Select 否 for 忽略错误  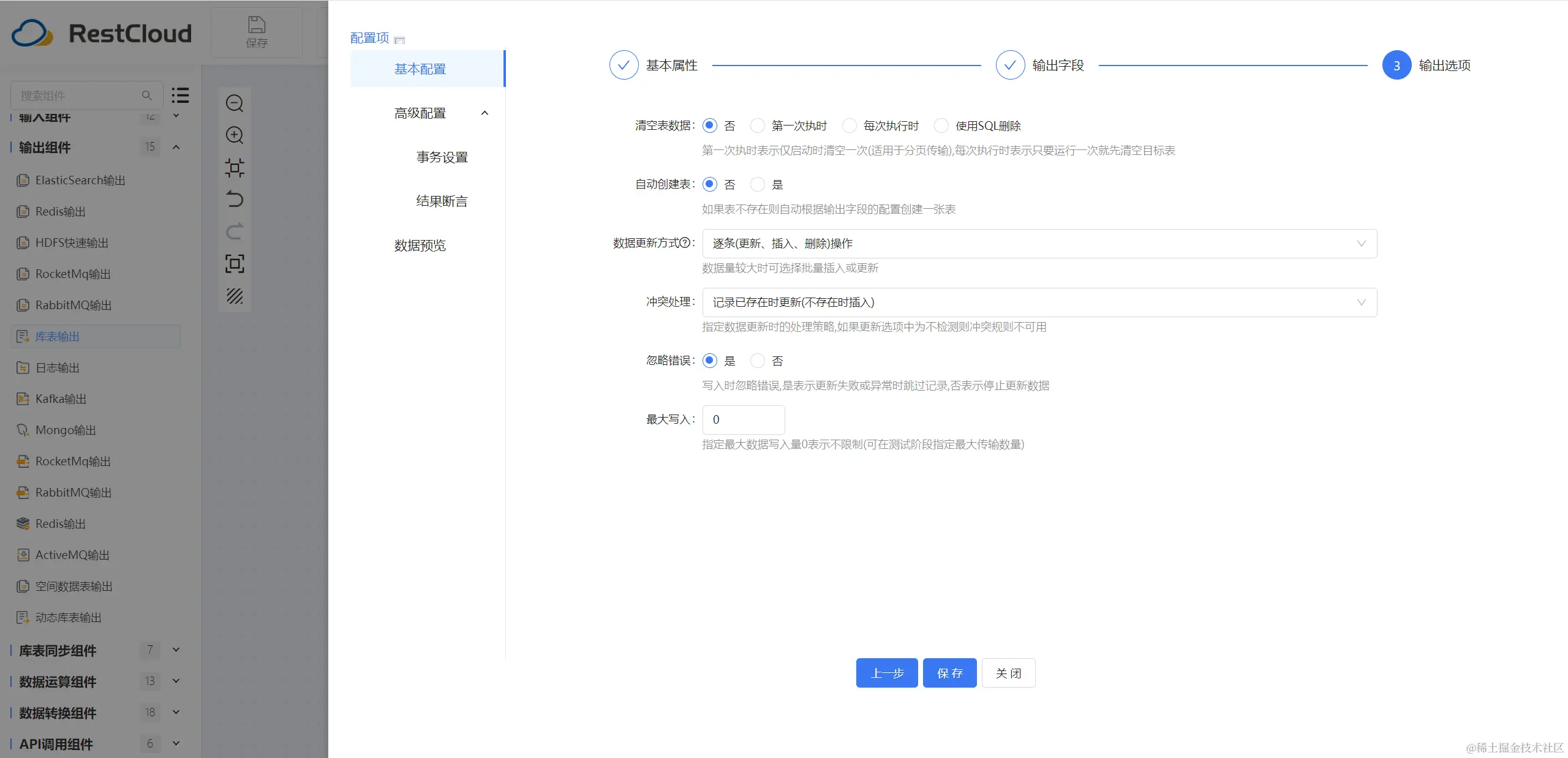(758, 361)
